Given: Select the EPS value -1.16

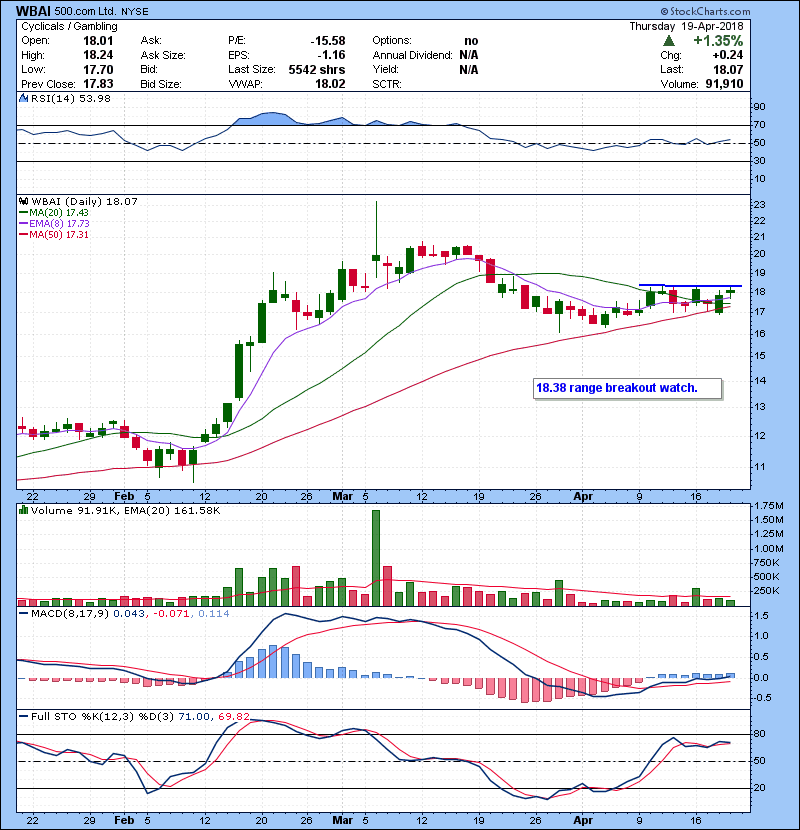Looking at the screenshot, I should (331, 55).
